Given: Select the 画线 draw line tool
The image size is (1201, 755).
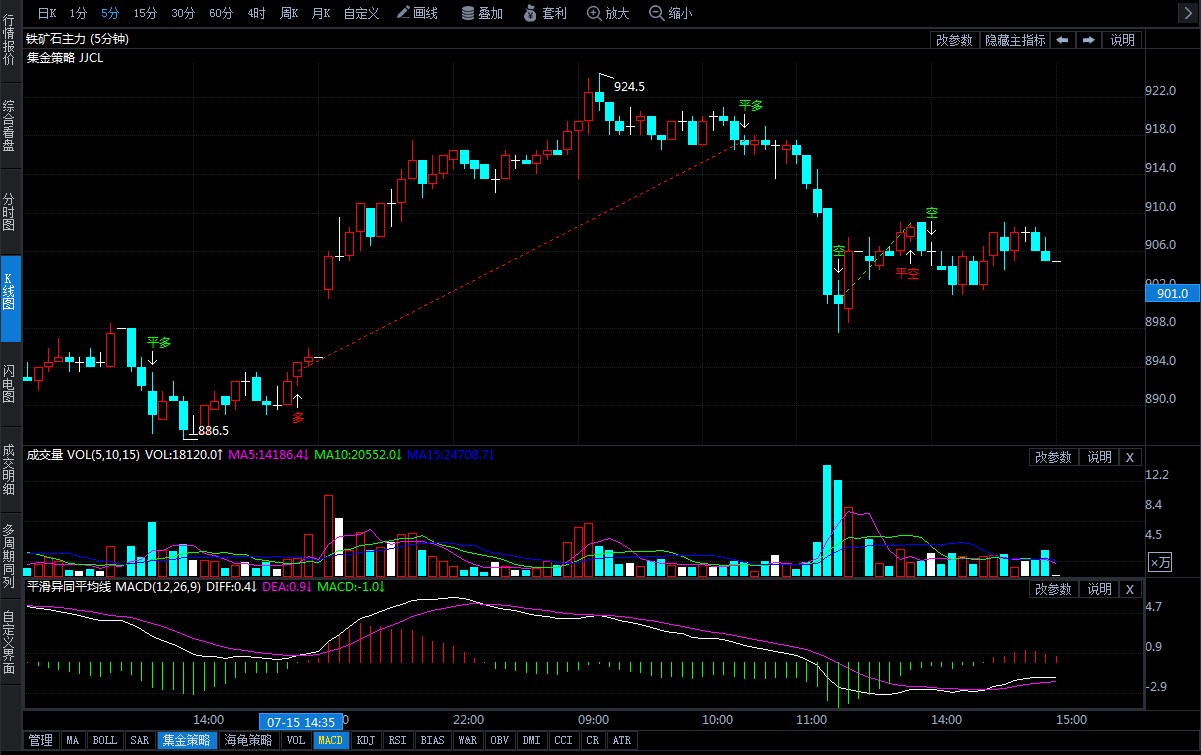Looking at the screenshot, I should [417, 13].
